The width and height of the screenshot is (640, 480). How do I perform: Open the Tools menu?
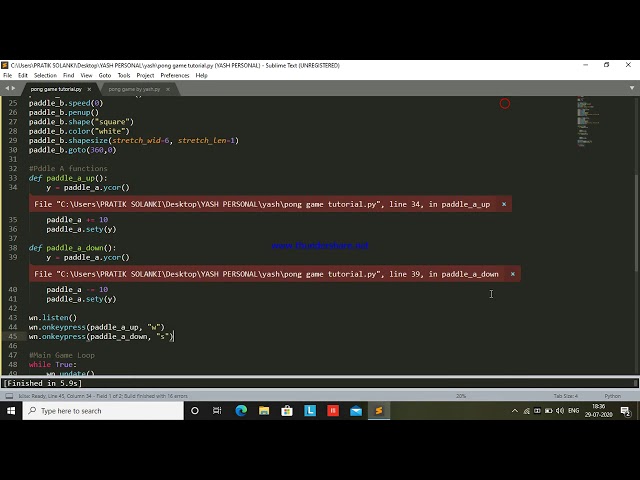click(x=124, y=76)
